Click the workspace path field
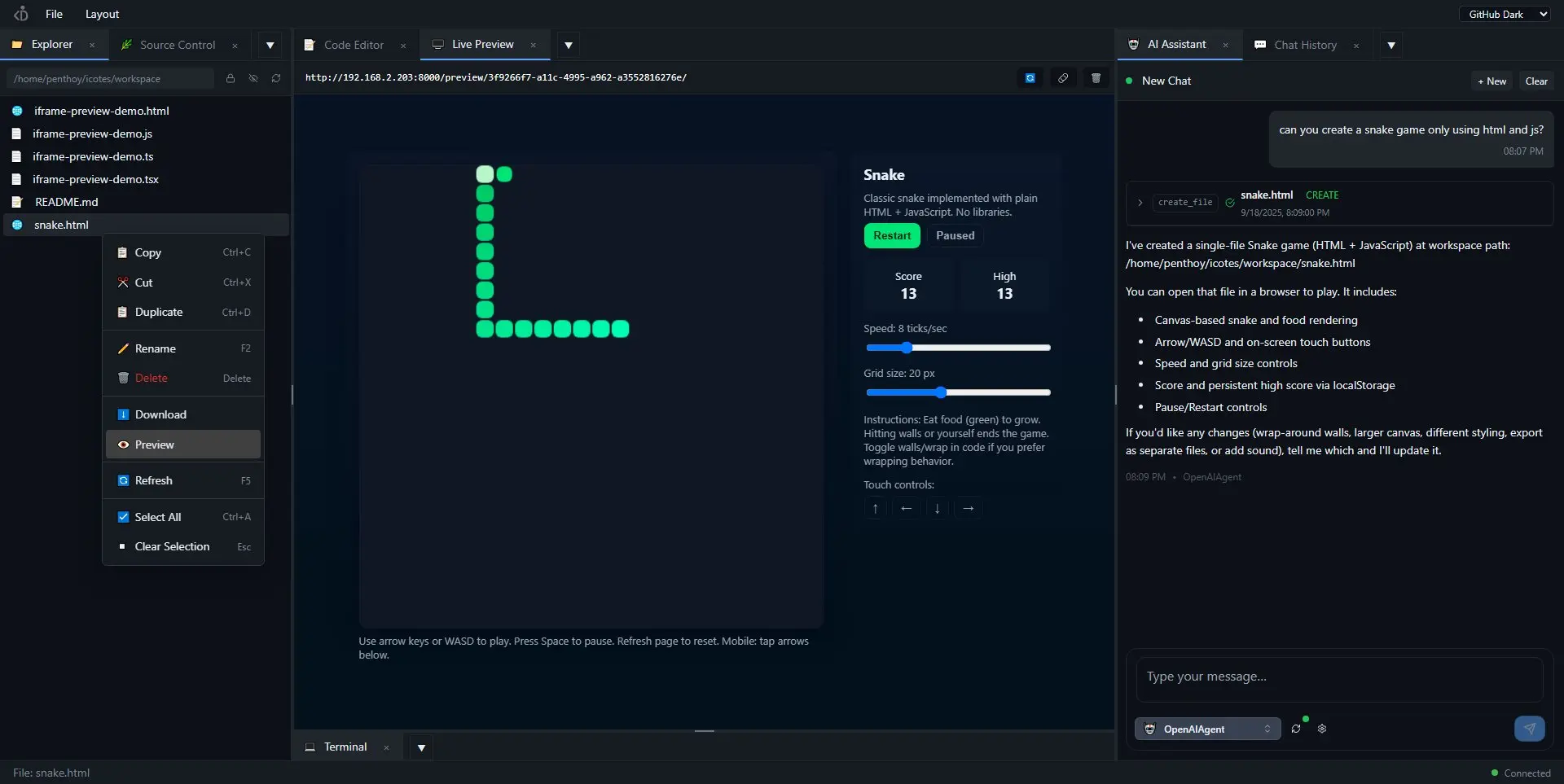Image resolution: width=1564 pixels, height=784 pixels. (x=110, y=78)
